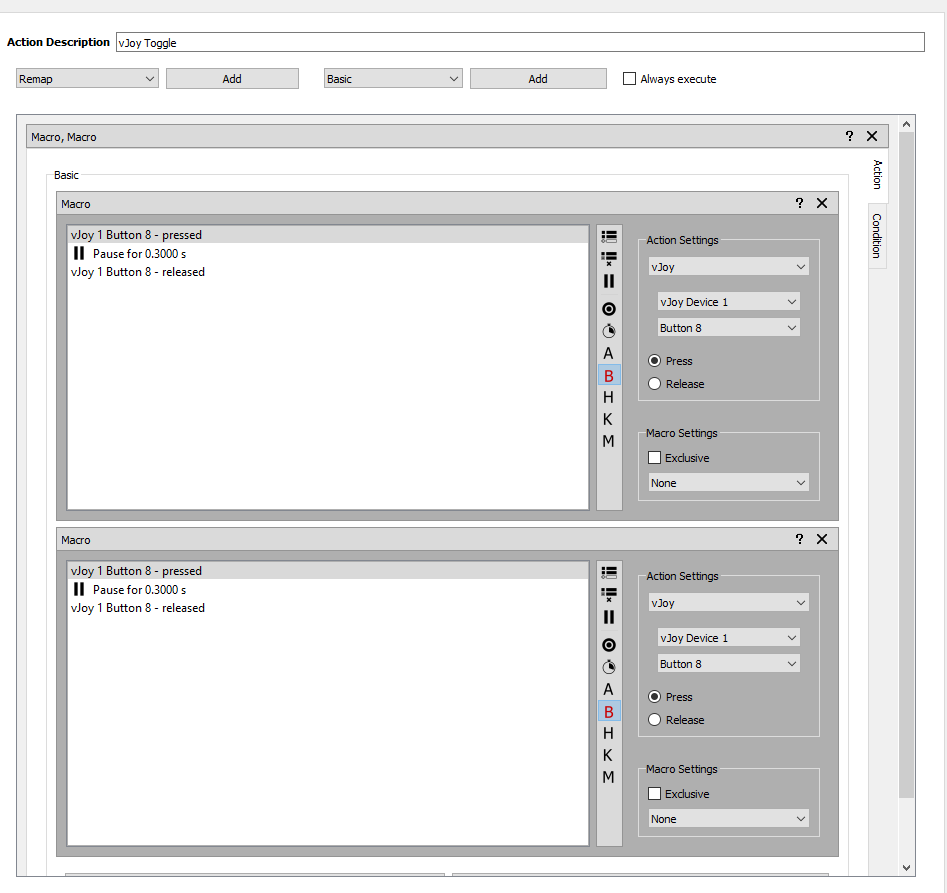Open the vJoy Device 1 dropdown in the second Macro panel
This screenshot has height=893, width=947.
click(728, 638)
